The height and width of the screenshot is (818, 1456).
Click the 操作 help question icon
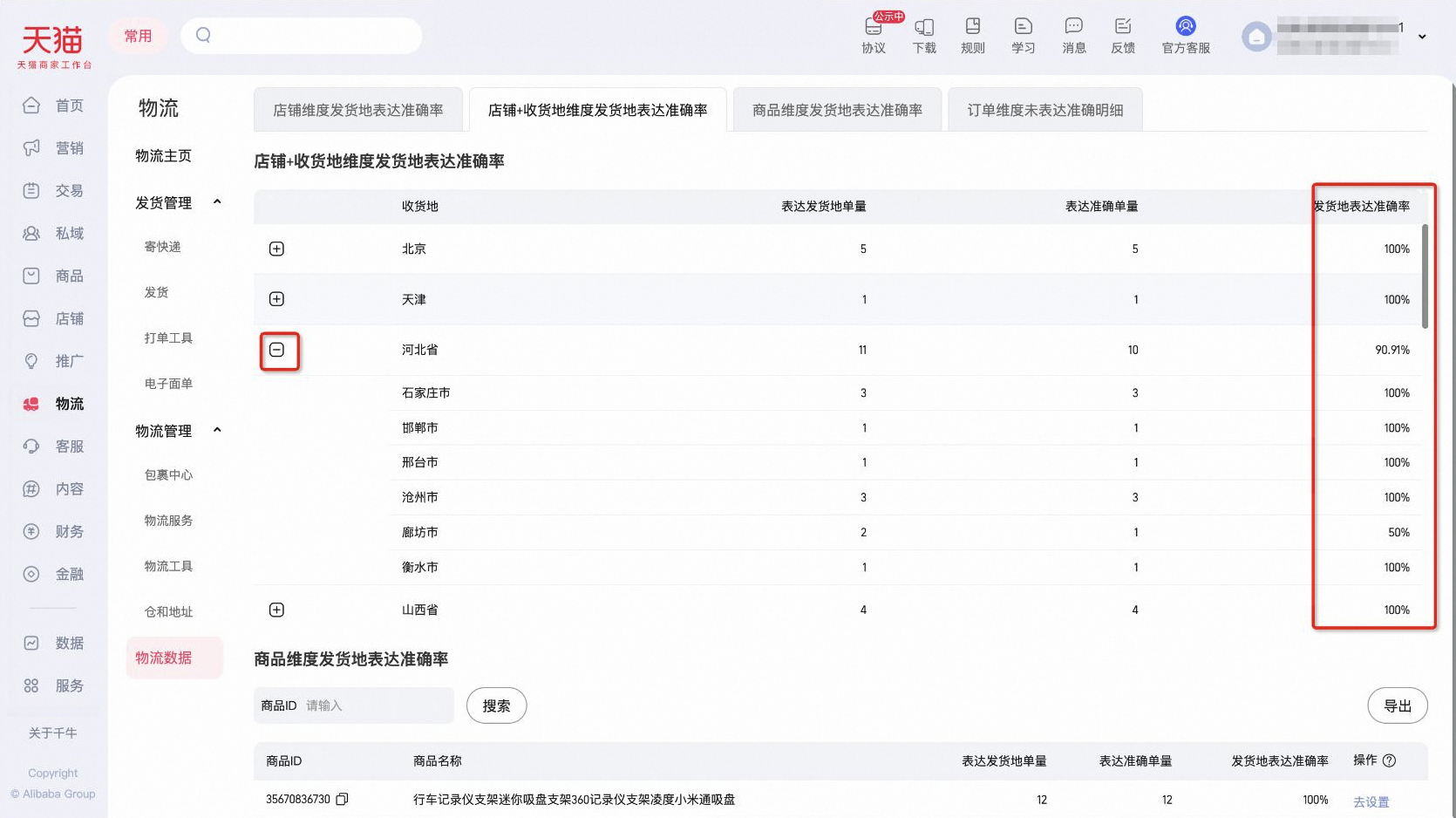[1390, 760]
